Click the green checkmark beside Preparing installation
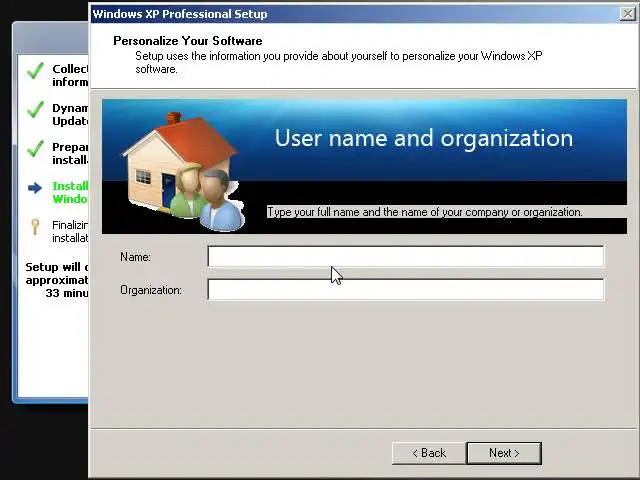 point(35,149)
